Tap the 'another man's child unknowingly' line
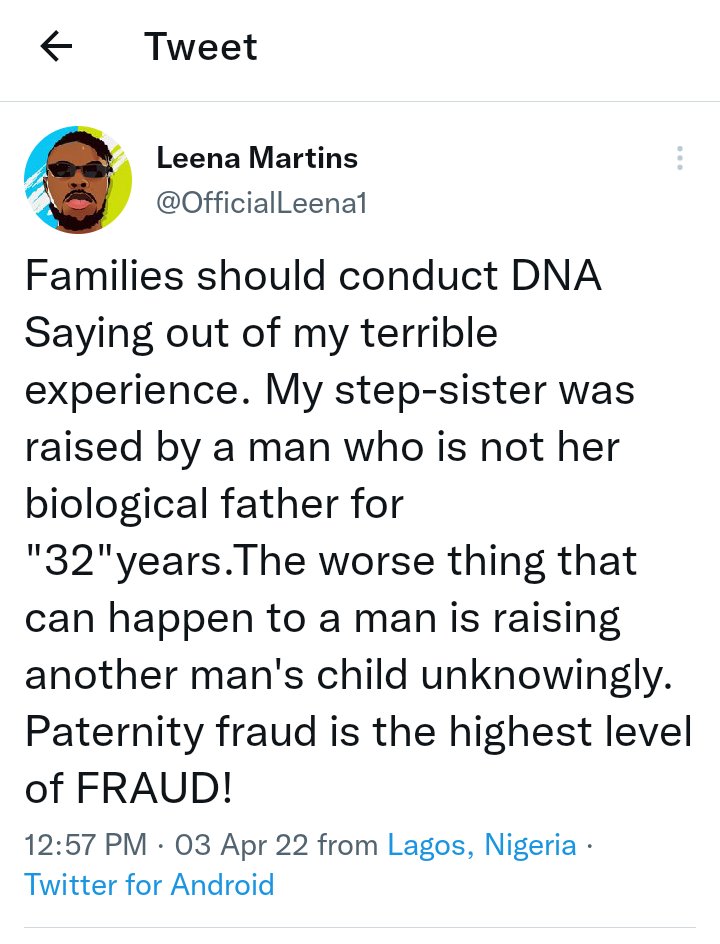The image size is (720, 944). click(x=349, y=675)
